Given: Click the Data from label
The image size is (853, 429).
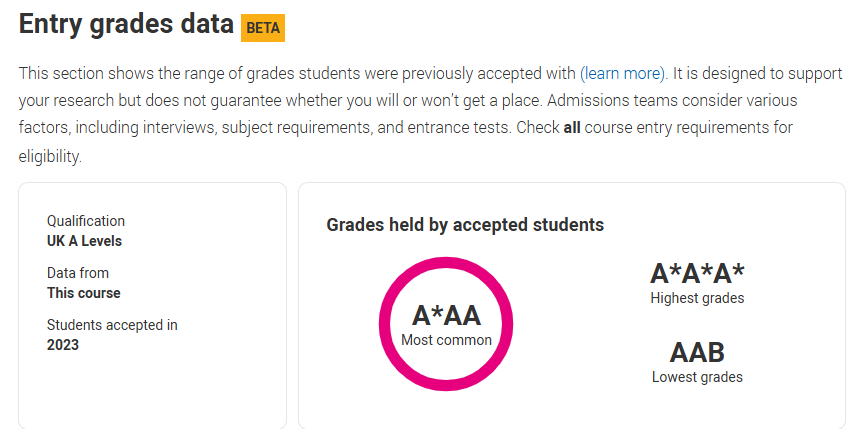Looking at the screenshot, I should coord(78,273).
